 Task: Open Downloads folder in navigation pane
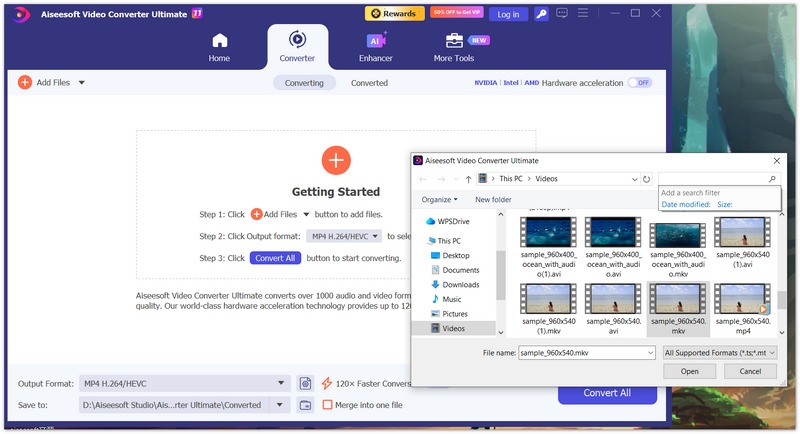[456, 285]
